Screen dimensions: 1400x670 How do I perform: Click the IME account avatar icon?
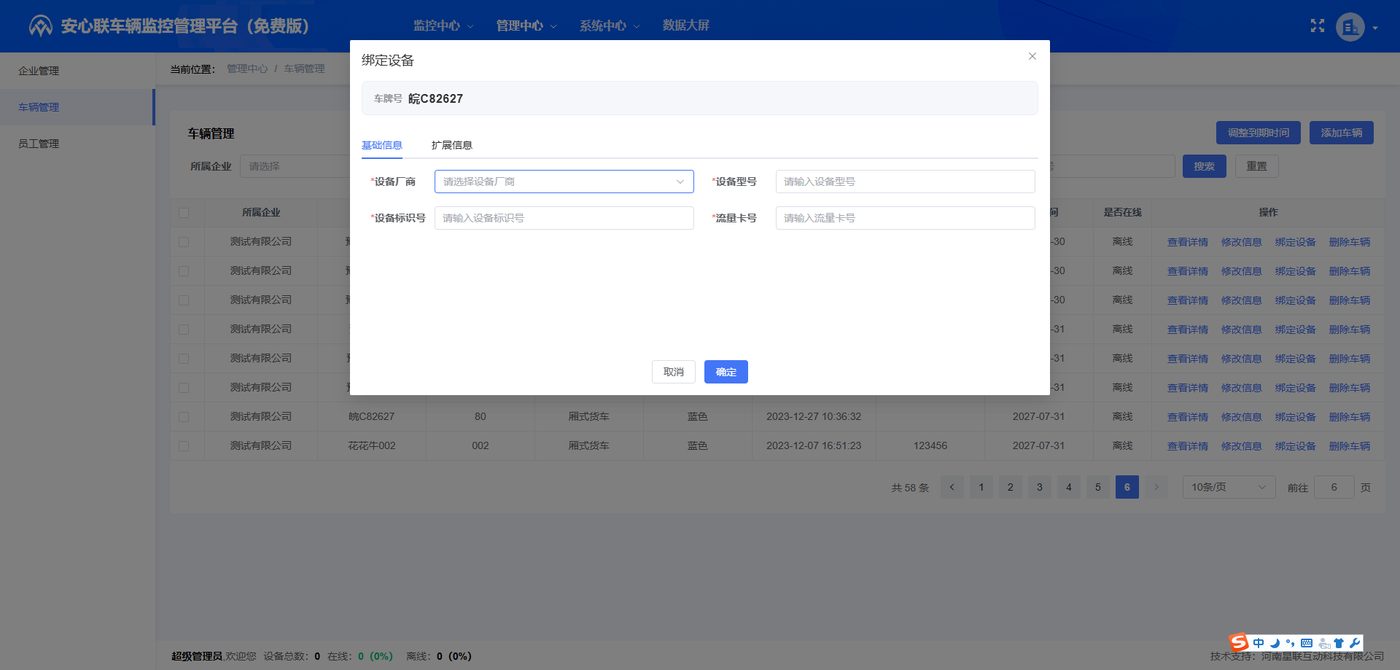(1323, 642)
